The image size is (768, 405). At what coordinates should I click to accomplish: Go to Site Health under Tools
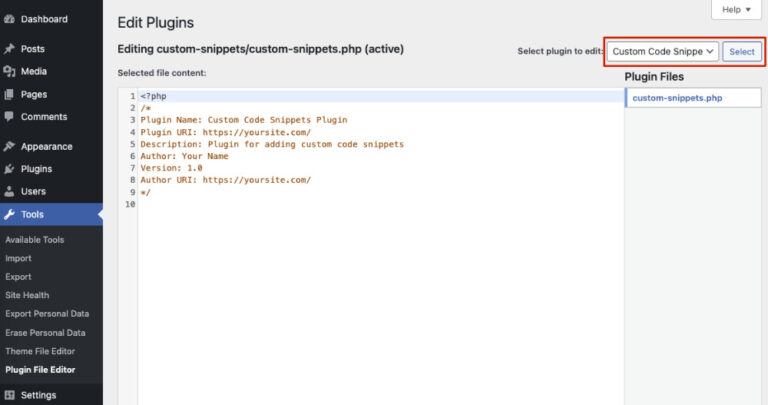[27, 295]
